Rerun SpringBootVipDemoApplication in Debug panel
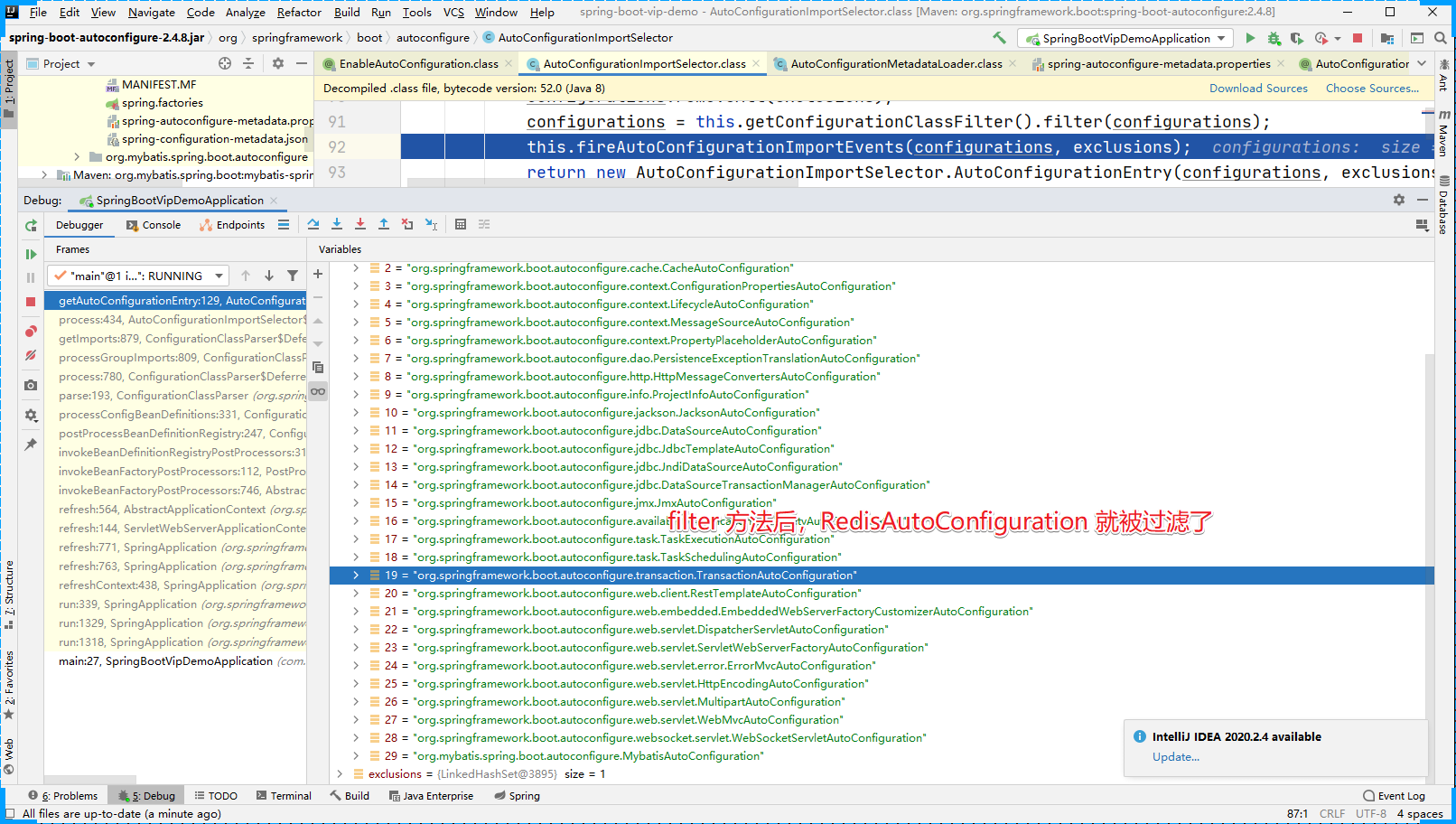 pyautogui.click(x=31, y=225)
